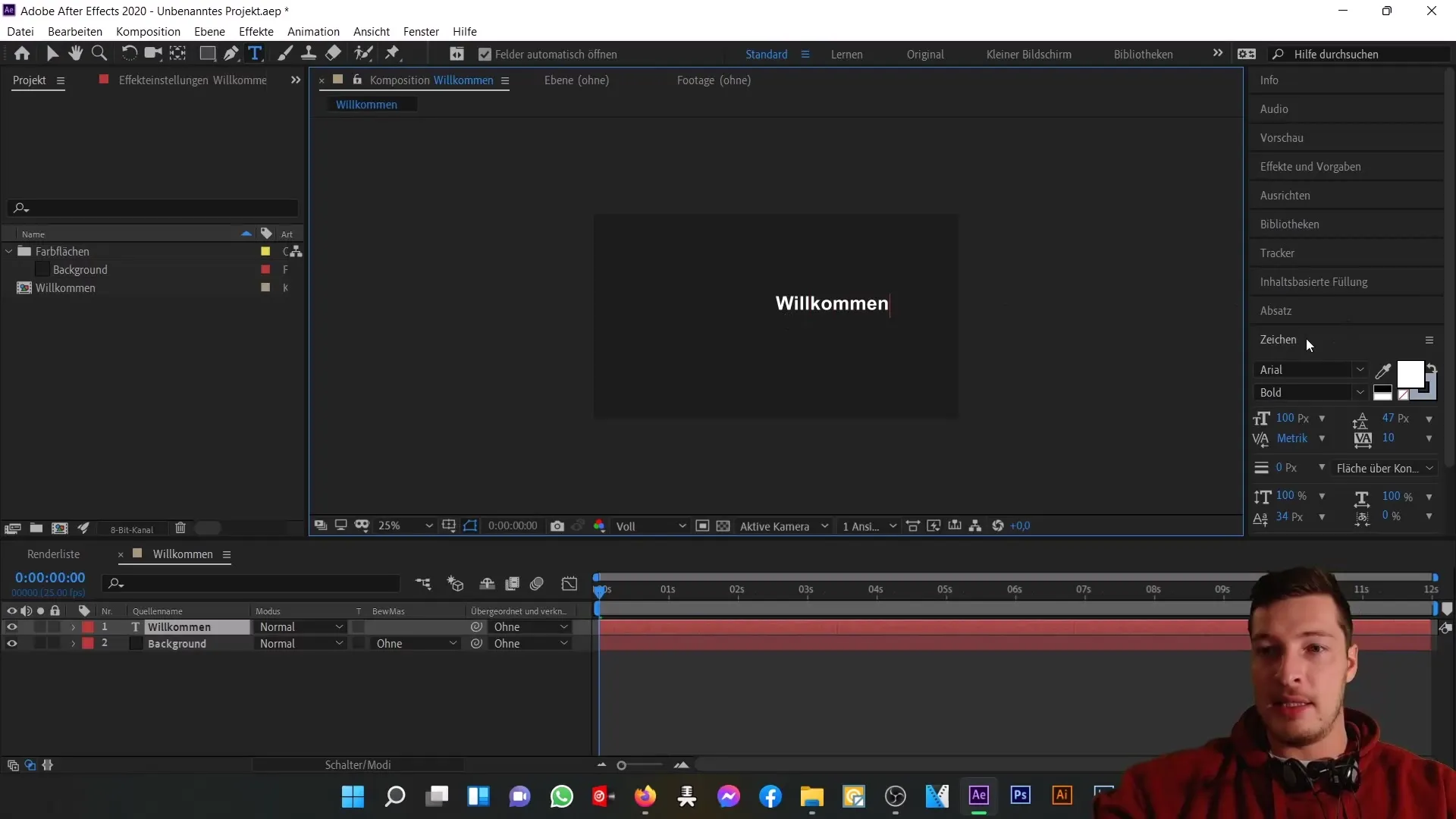
Task: Open Normal mode dropdown for Willkommen layer
Action: [x=300, y=627]
